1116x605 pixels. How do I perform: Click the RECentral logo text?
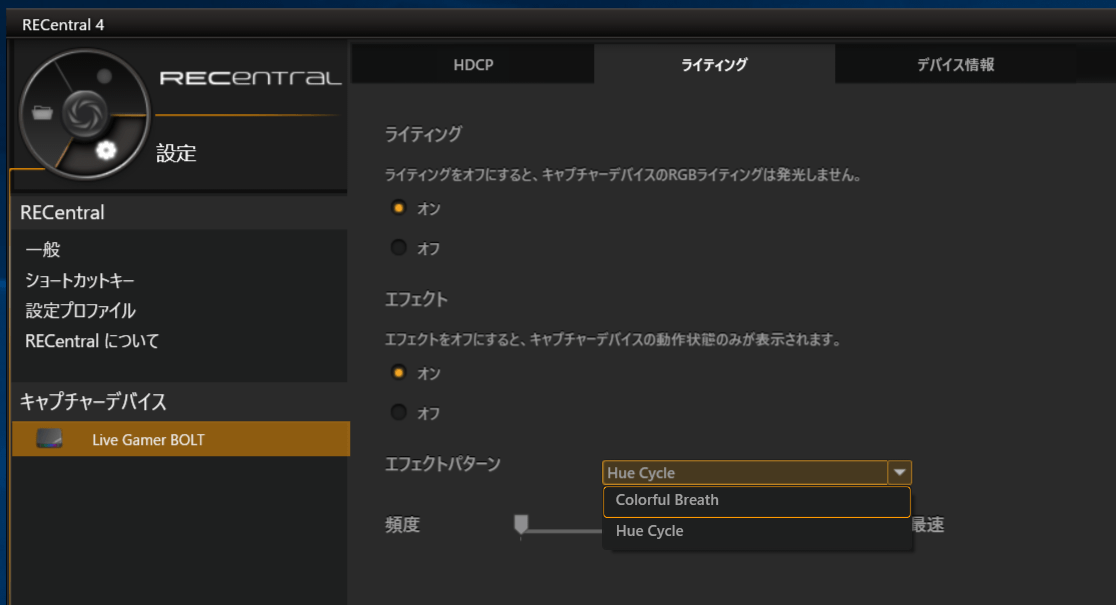pyautogui.click(x=250, y=78)
